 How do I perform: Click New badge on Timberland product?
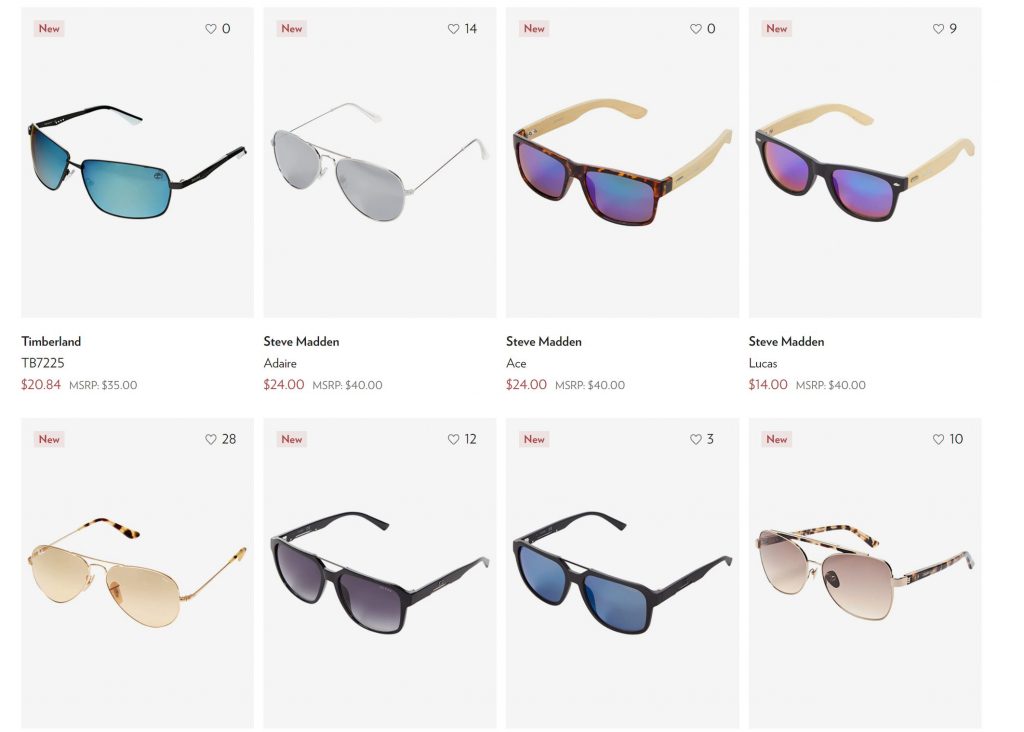tap(49, 29)
